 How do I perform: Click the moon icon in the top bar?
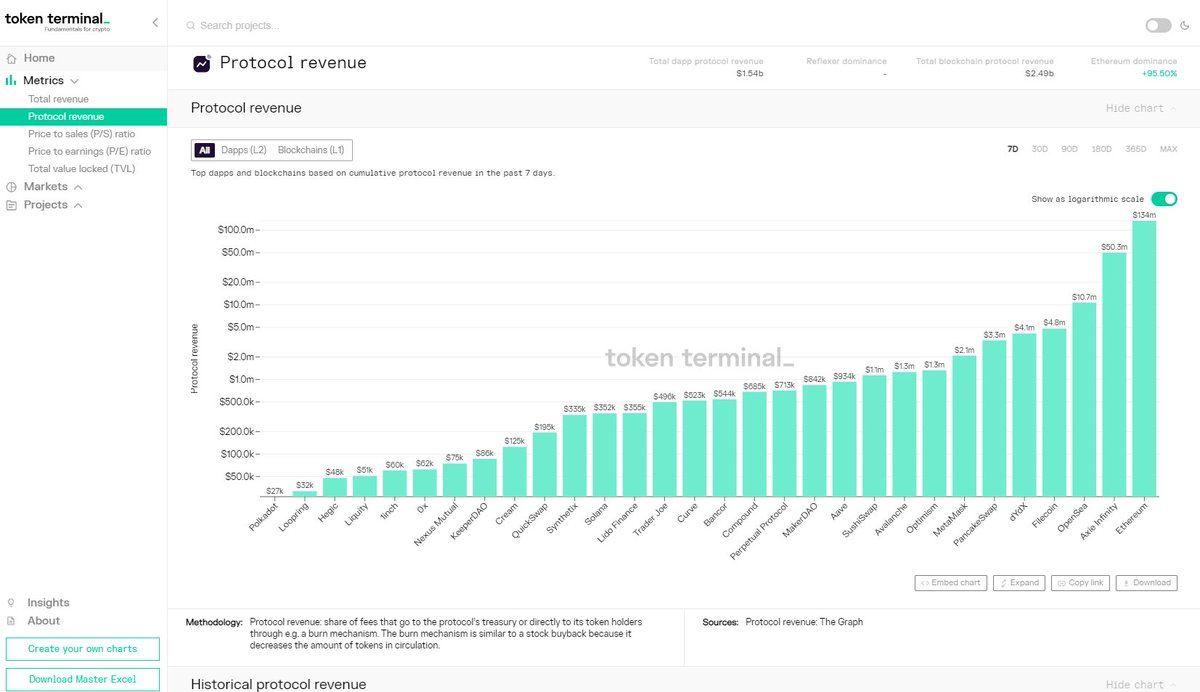click(1185, 25)
